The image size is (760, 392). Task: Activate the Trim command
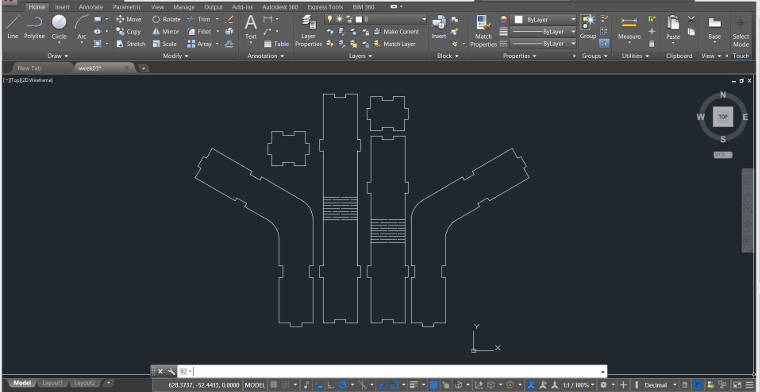pos(199,19)
